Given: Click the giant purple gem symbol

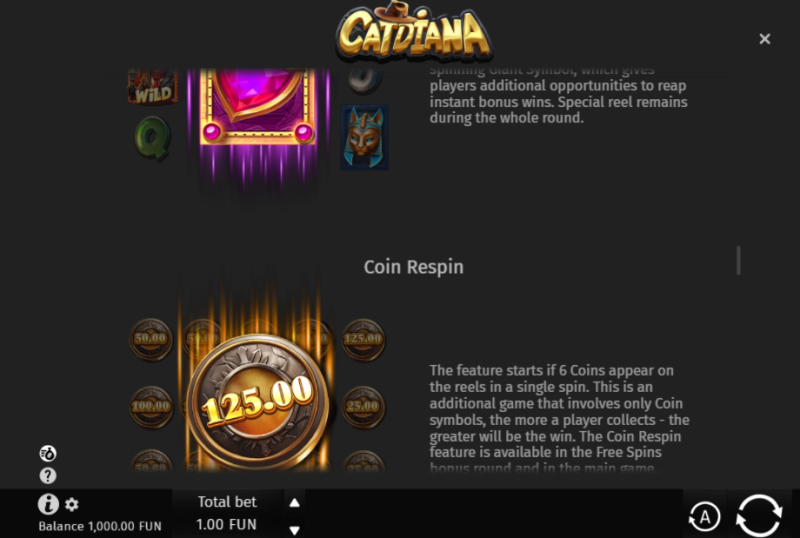Looking at the screenshot, I should [258, 106].
